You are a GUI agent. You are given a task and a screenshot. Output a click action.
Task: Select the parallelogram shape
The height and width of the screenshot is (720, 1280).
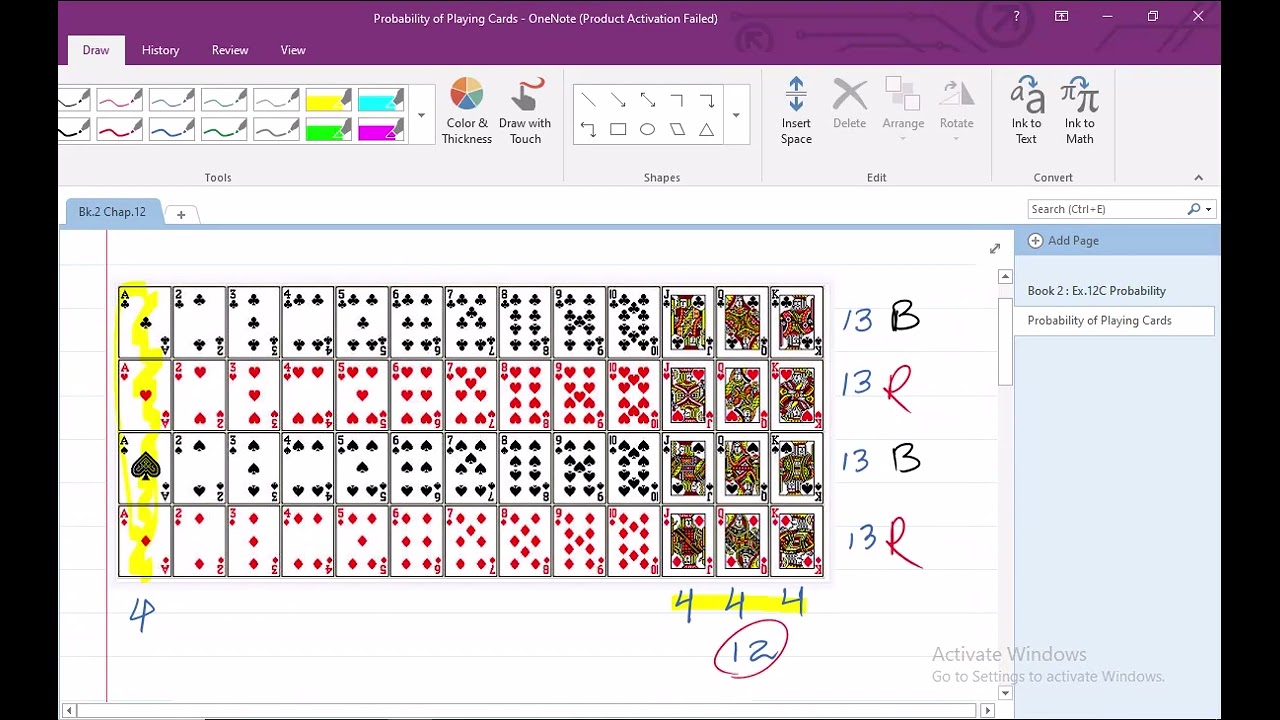coord(677,129)
